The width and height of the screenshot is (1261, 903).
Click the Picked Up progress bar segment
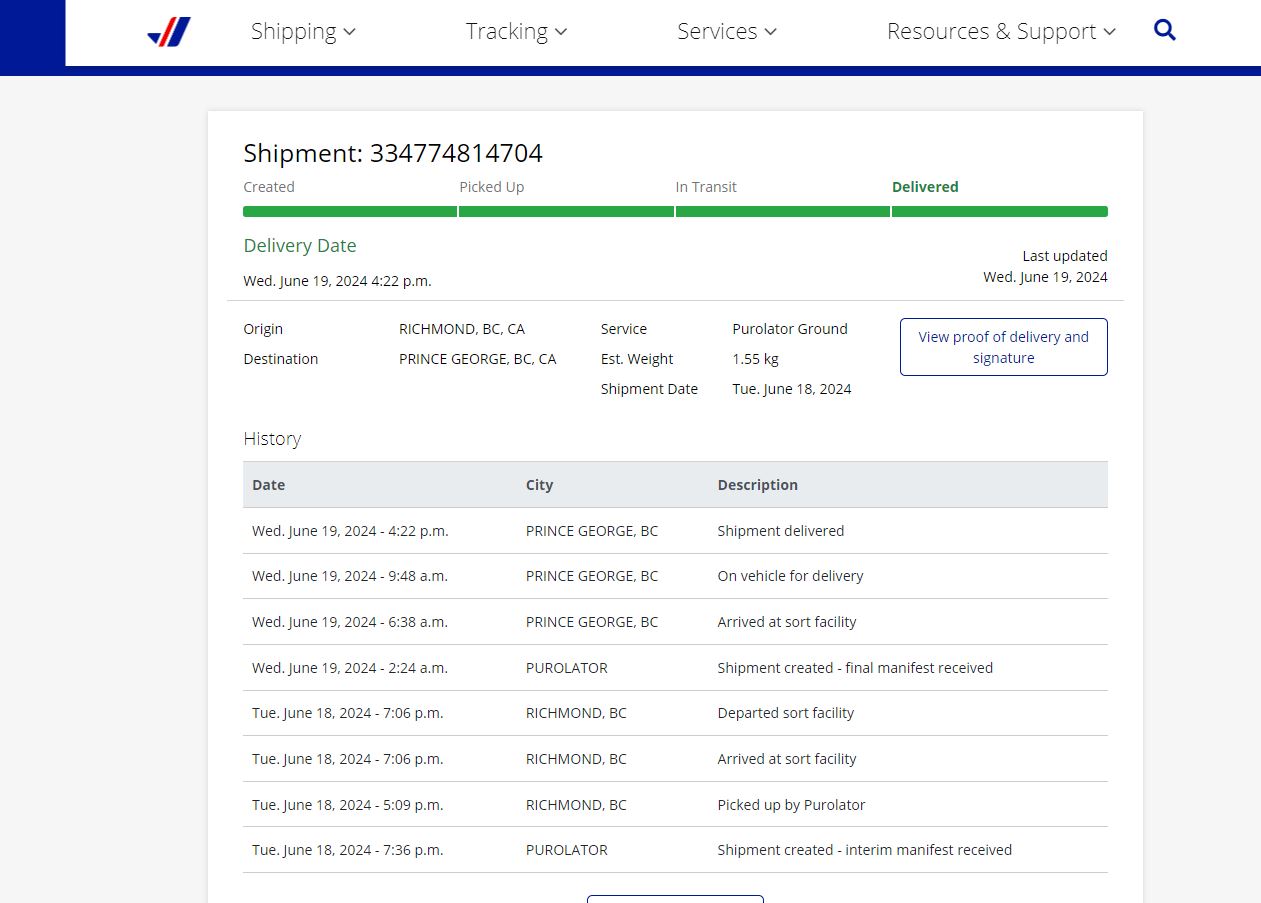566,211
